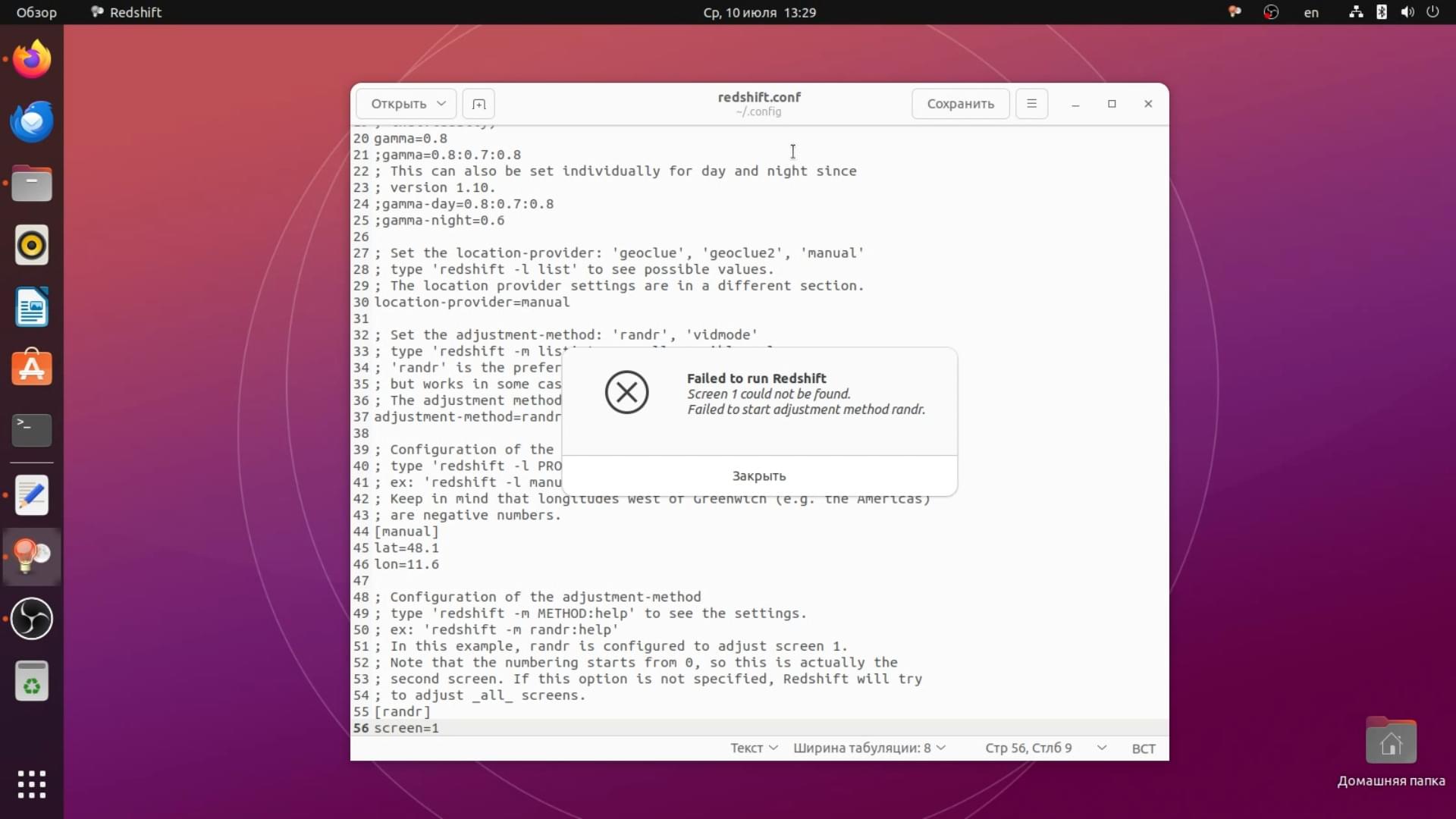The width and height of the screenshot is (1456, 819).
Task: Open volume icon in top bar
Action: [x=1407, y=12]
